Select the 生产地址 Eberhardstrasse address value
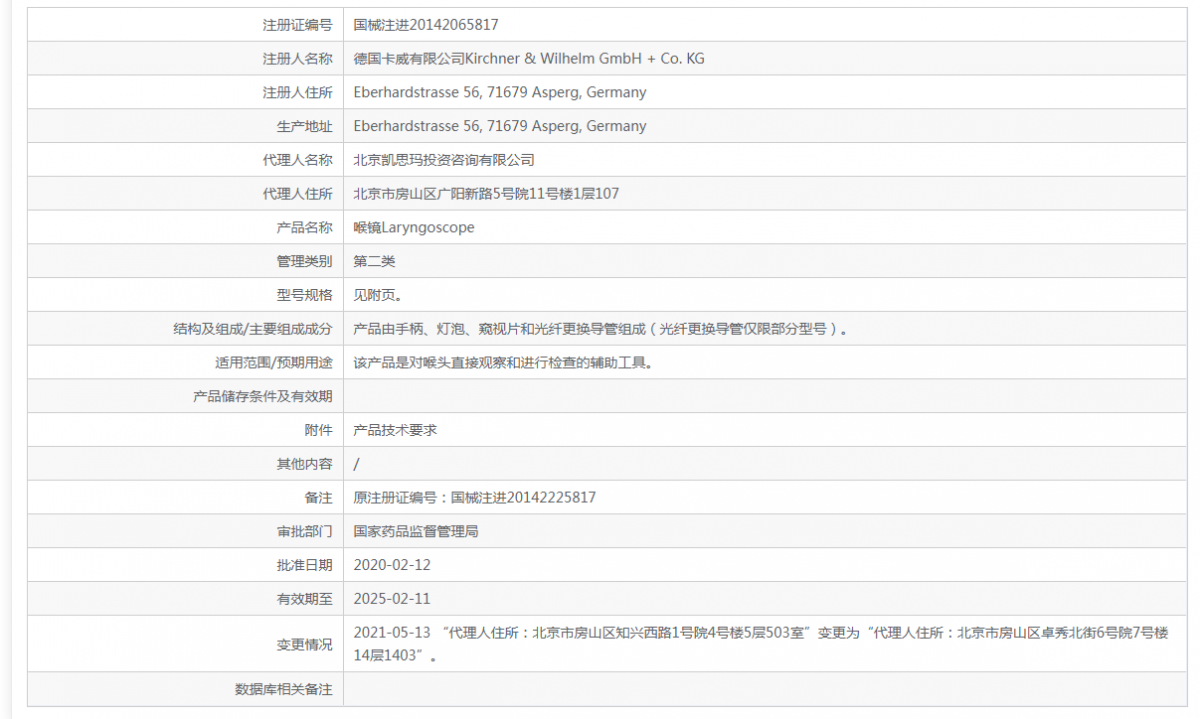Viewport: 1200px width, 719px height. click(x=500, y=126)
